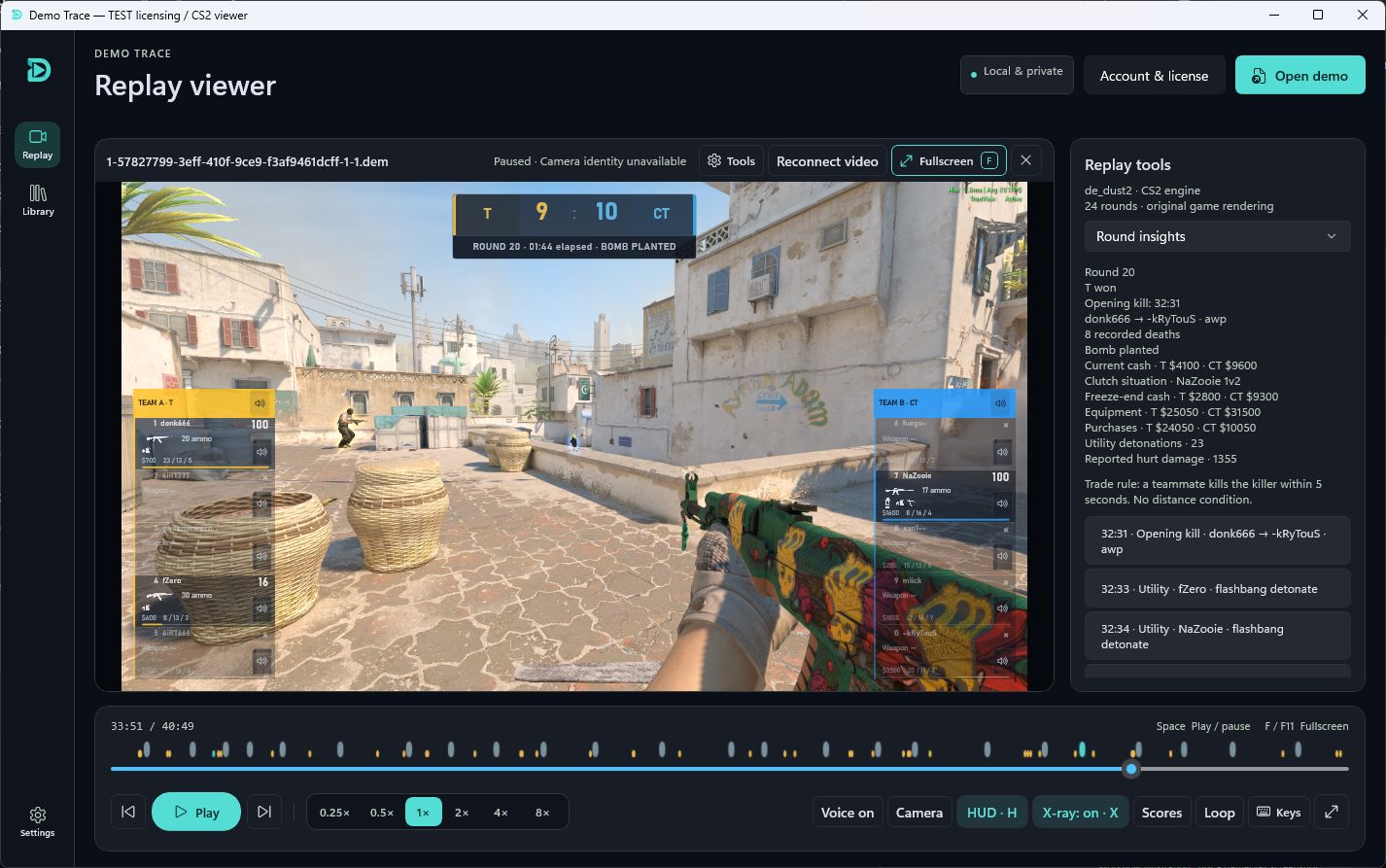
Task: Turn off X-ray: on · X
Action: (x=1080, y=813)
